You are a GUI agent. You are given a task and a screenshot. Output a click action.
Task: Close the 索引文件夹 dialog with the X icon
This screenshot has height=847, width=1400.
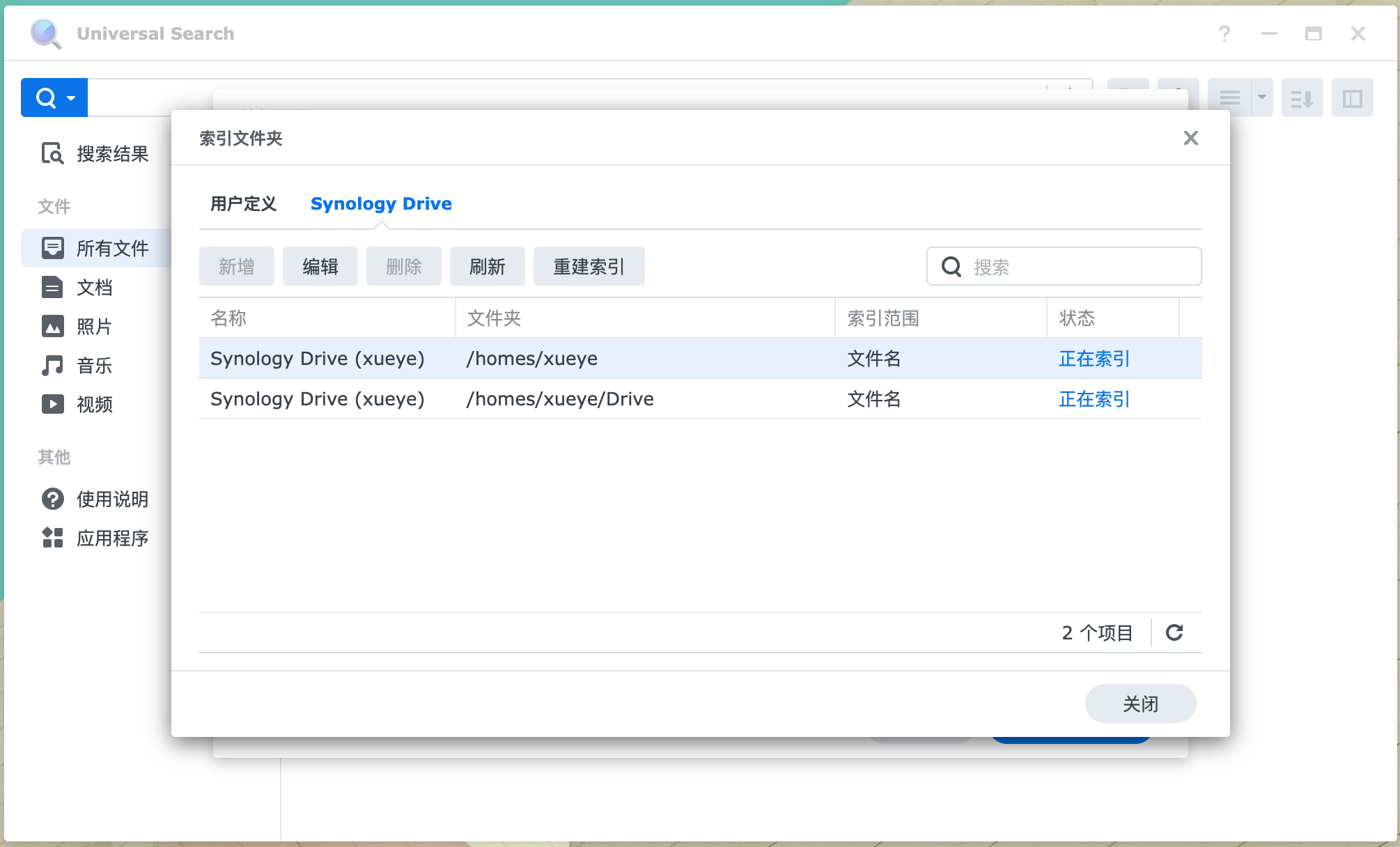pyautogui.click(x=1190, y=138)
